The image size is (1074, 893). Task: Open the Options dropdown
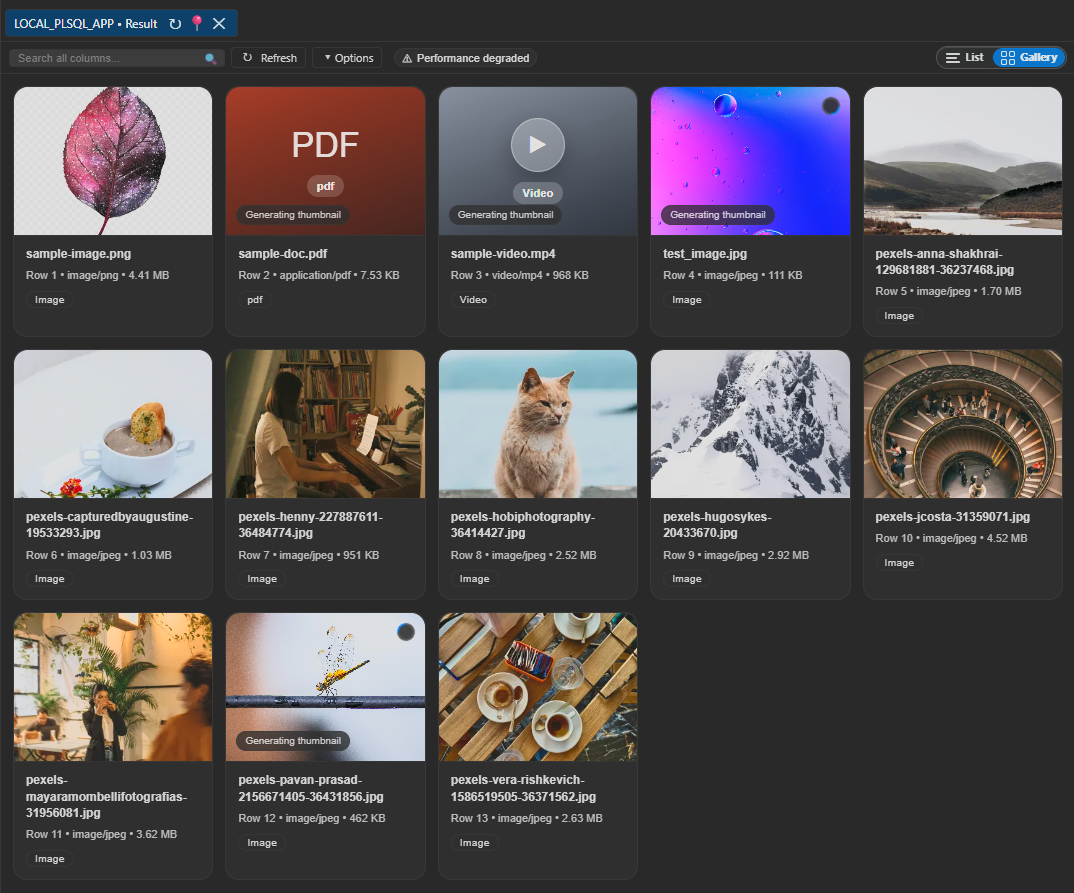point(348,58)
